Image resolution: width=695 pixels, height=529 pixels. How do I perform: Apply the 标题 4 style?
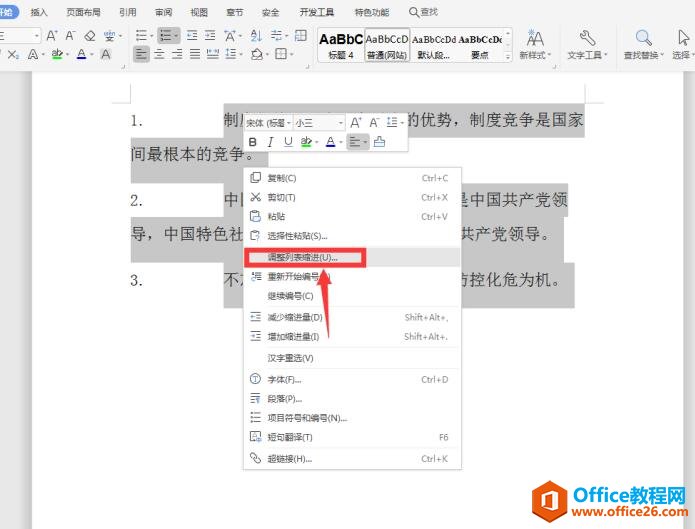(341, 45)
